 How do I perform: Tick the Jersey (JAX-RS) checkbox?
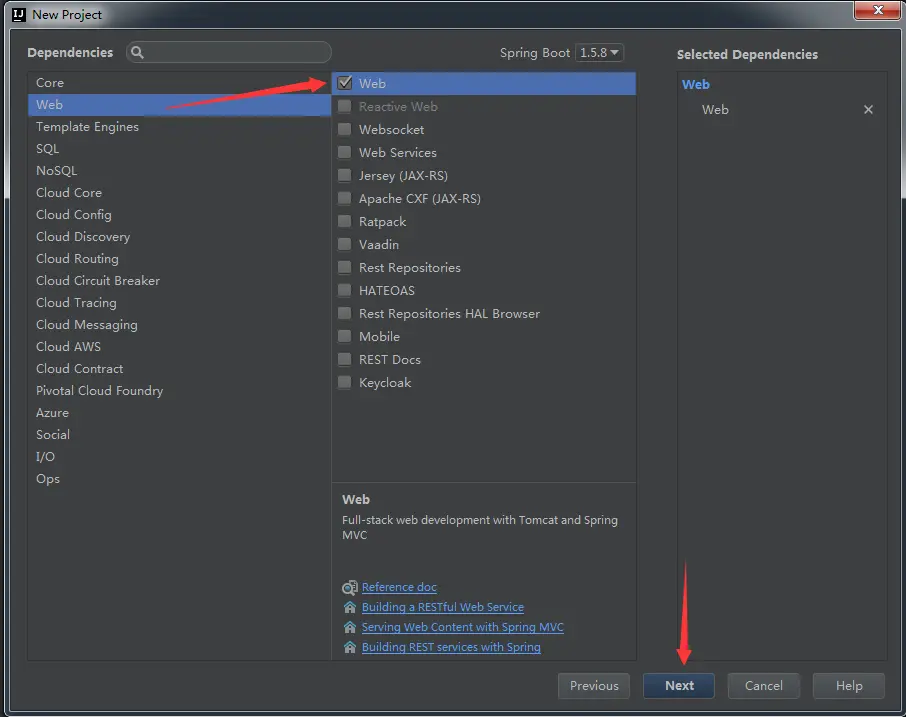(x=344, y=176)
